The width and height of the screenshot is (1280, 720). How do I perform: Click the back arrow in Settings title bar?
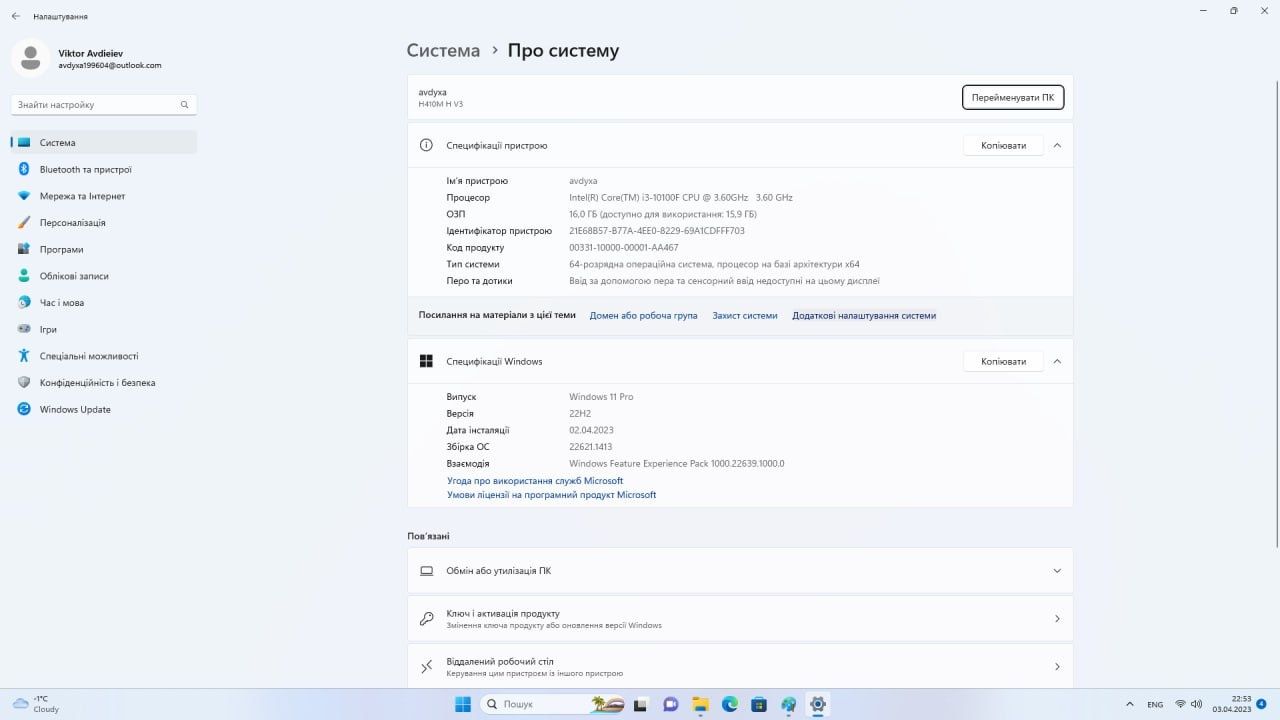15,16
